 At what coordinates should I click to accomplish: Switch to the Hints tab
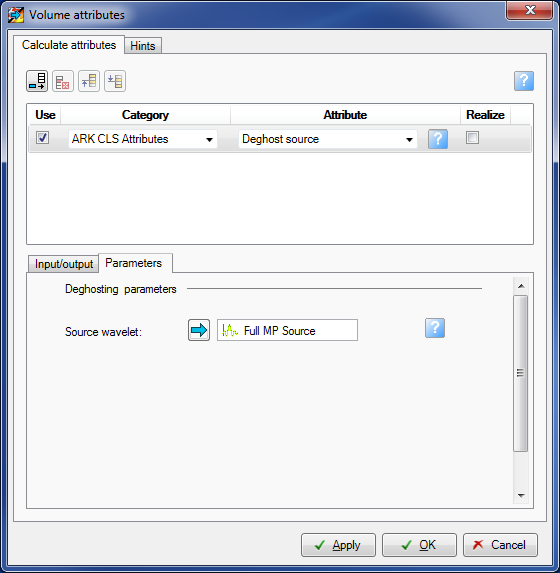tap(143, 46)
